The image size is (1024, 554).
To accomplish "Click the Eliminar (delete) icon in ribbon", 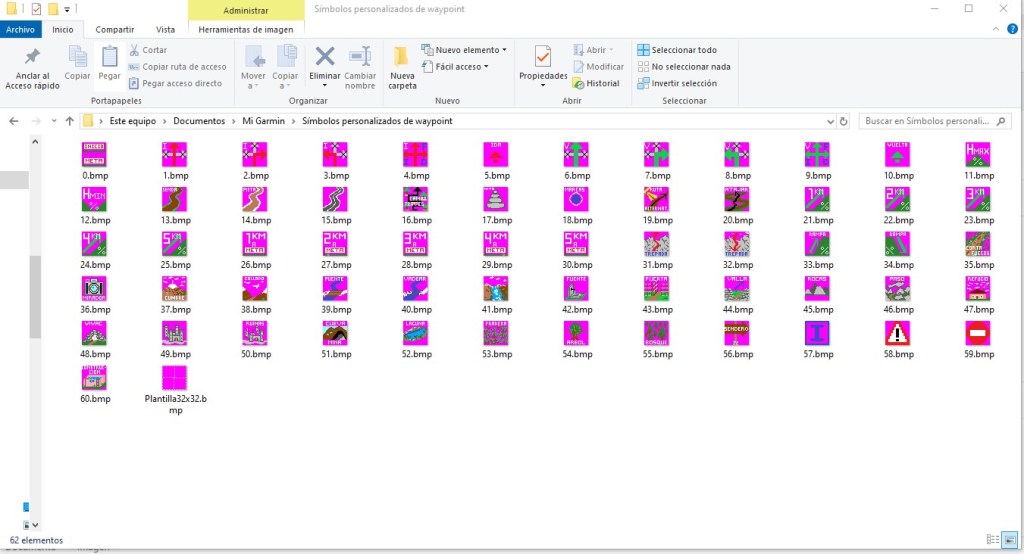I will (324, 58).
